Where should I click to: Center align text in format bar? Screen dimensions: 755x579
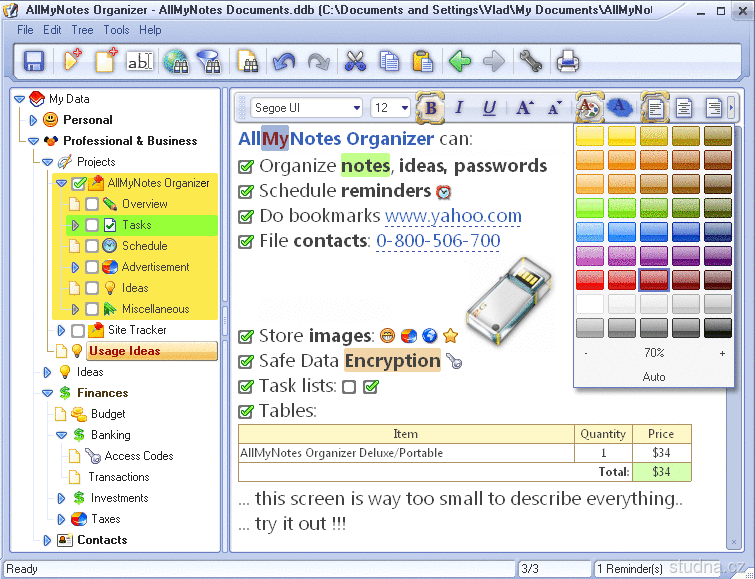click(x=684, y=107)
